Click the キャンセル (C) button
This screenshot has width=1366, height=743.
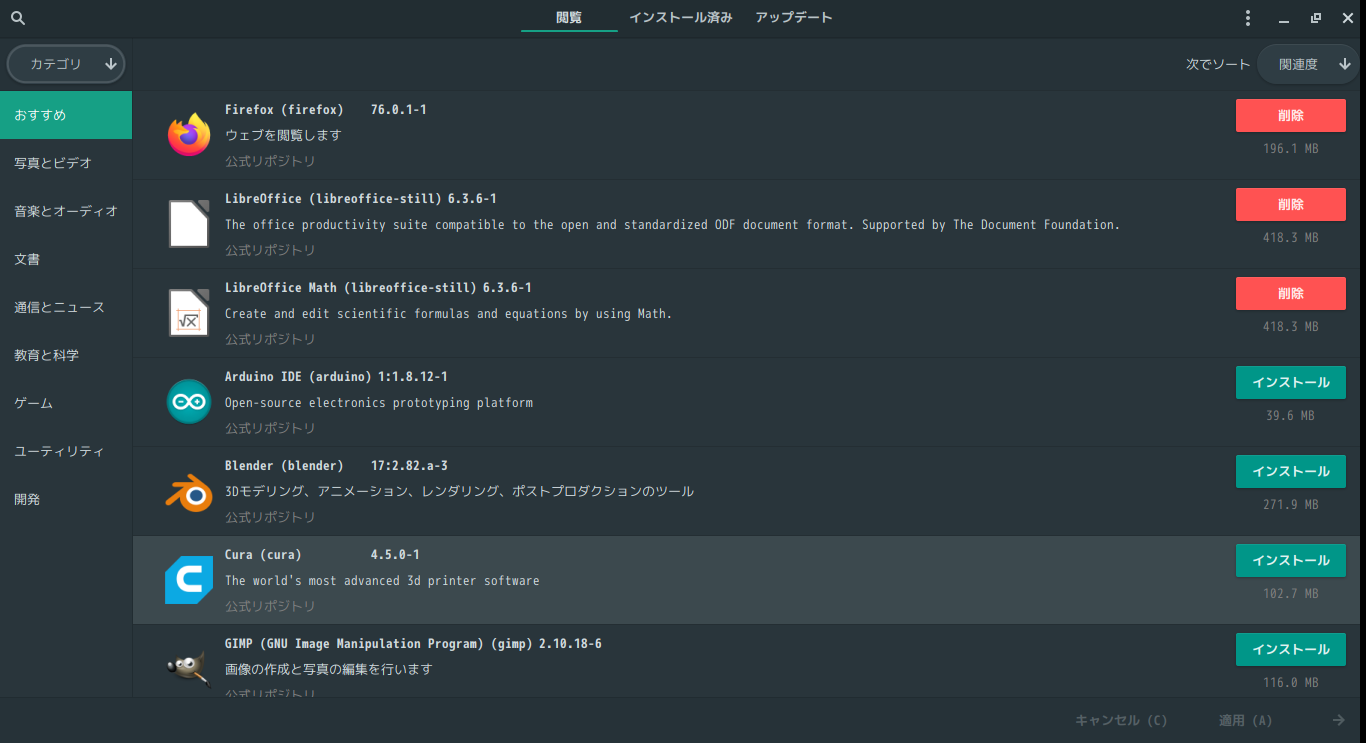pyautogui.click(x=1121, y=720)
